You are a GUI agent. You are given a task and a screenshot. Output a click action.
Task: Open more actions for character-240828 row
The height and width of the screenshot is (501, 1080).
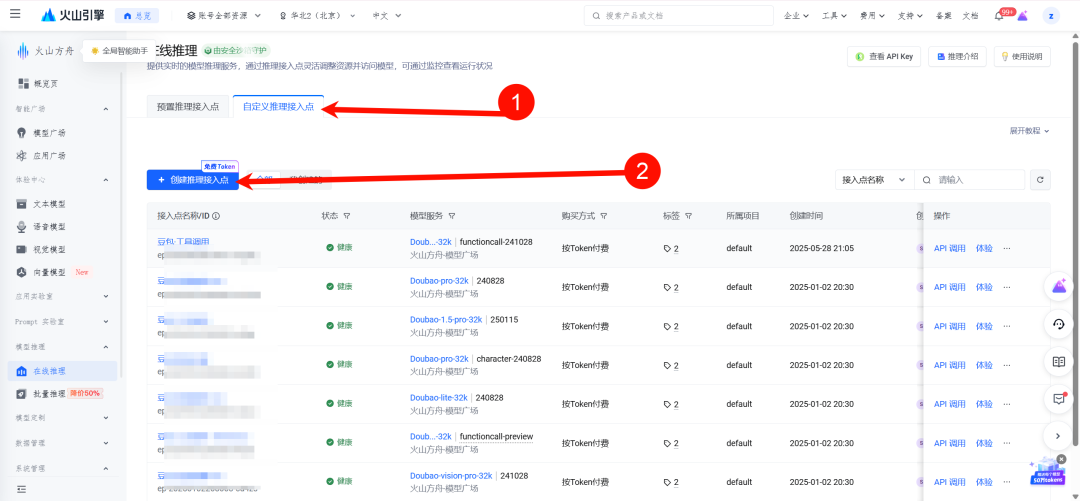1007,365
